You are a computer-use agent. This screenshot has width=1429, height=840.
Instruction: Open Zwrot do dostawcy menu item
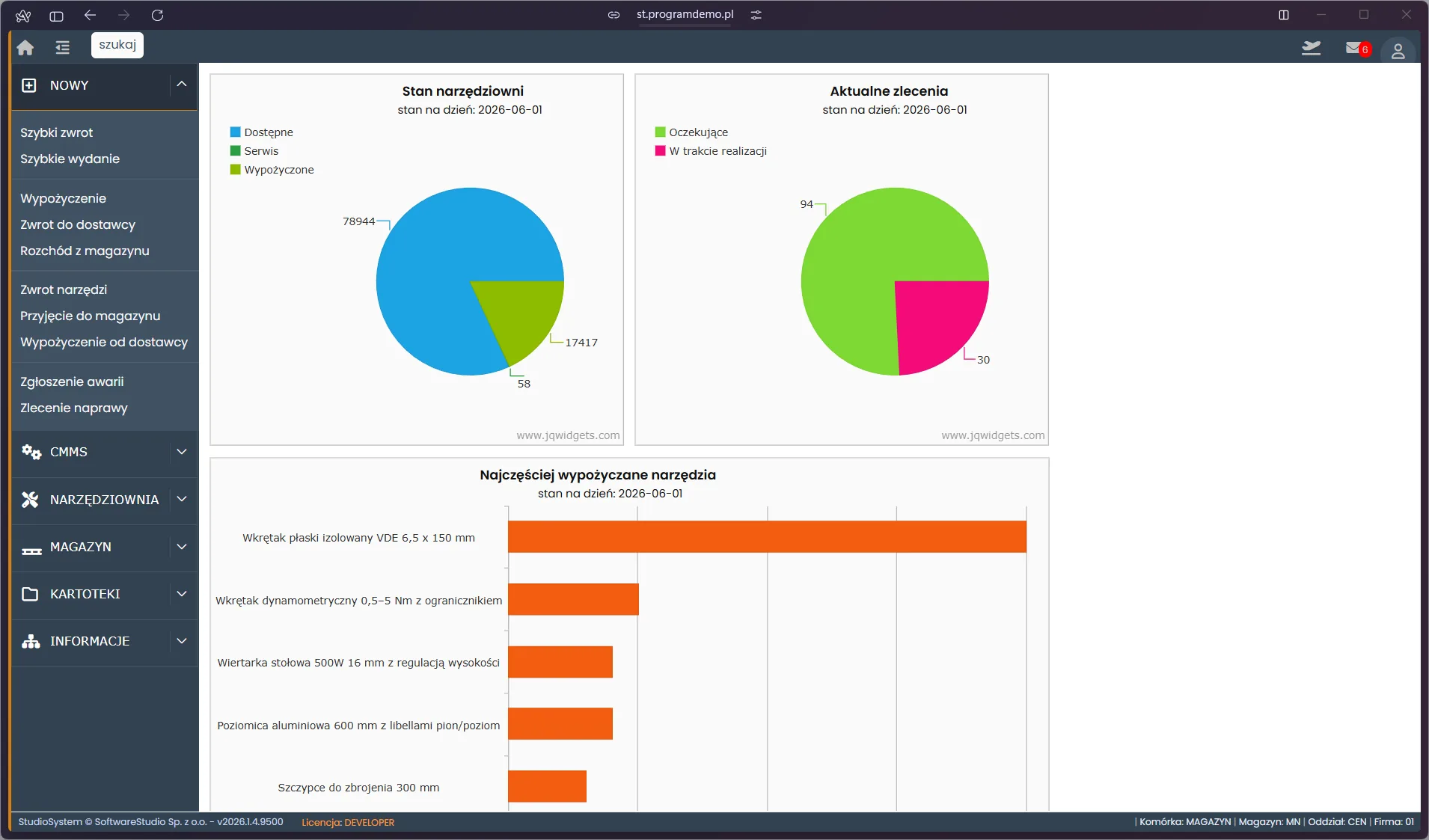78,224
